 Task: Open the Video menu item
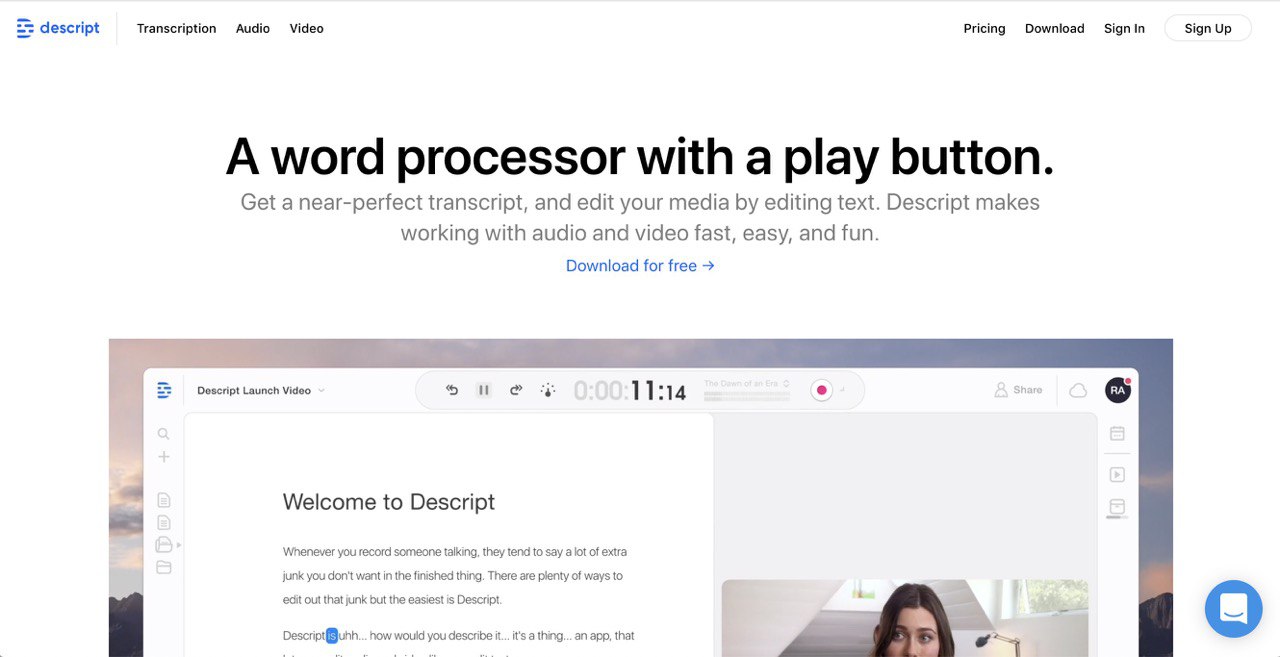pos(306,28)
